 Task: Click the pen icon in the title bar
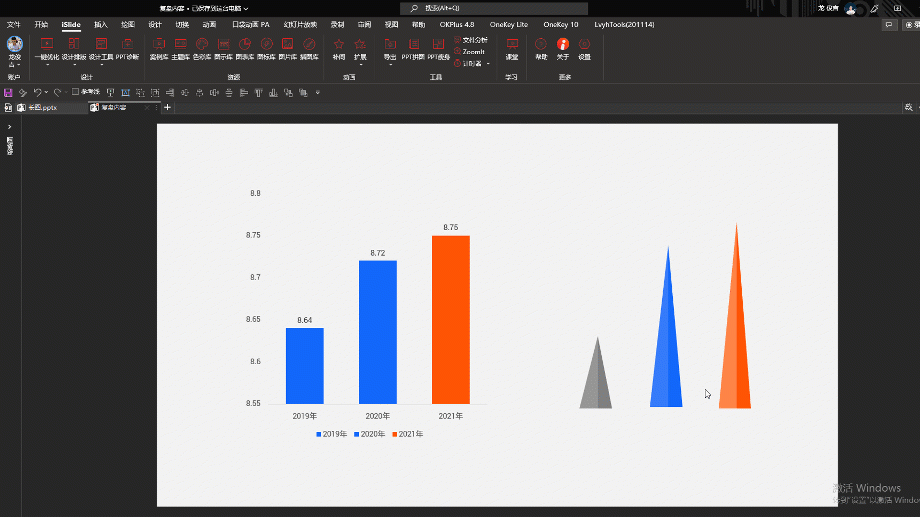point(875,8)
